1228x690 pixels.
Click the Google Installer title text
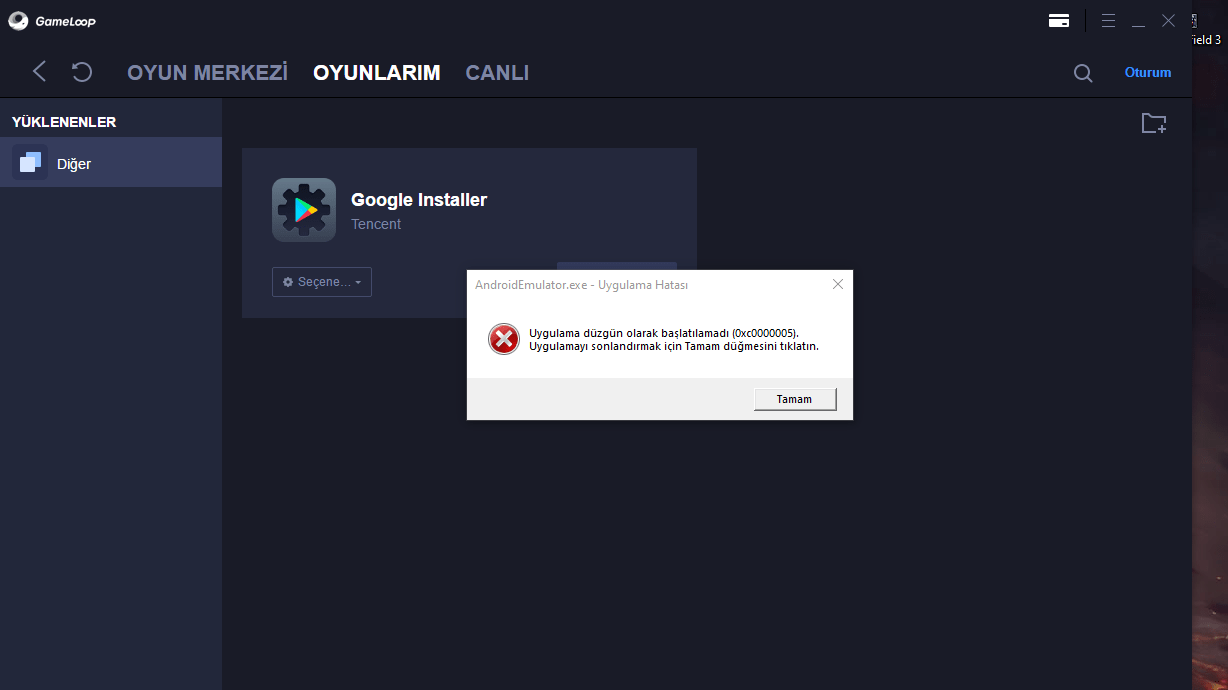point(419,199)
